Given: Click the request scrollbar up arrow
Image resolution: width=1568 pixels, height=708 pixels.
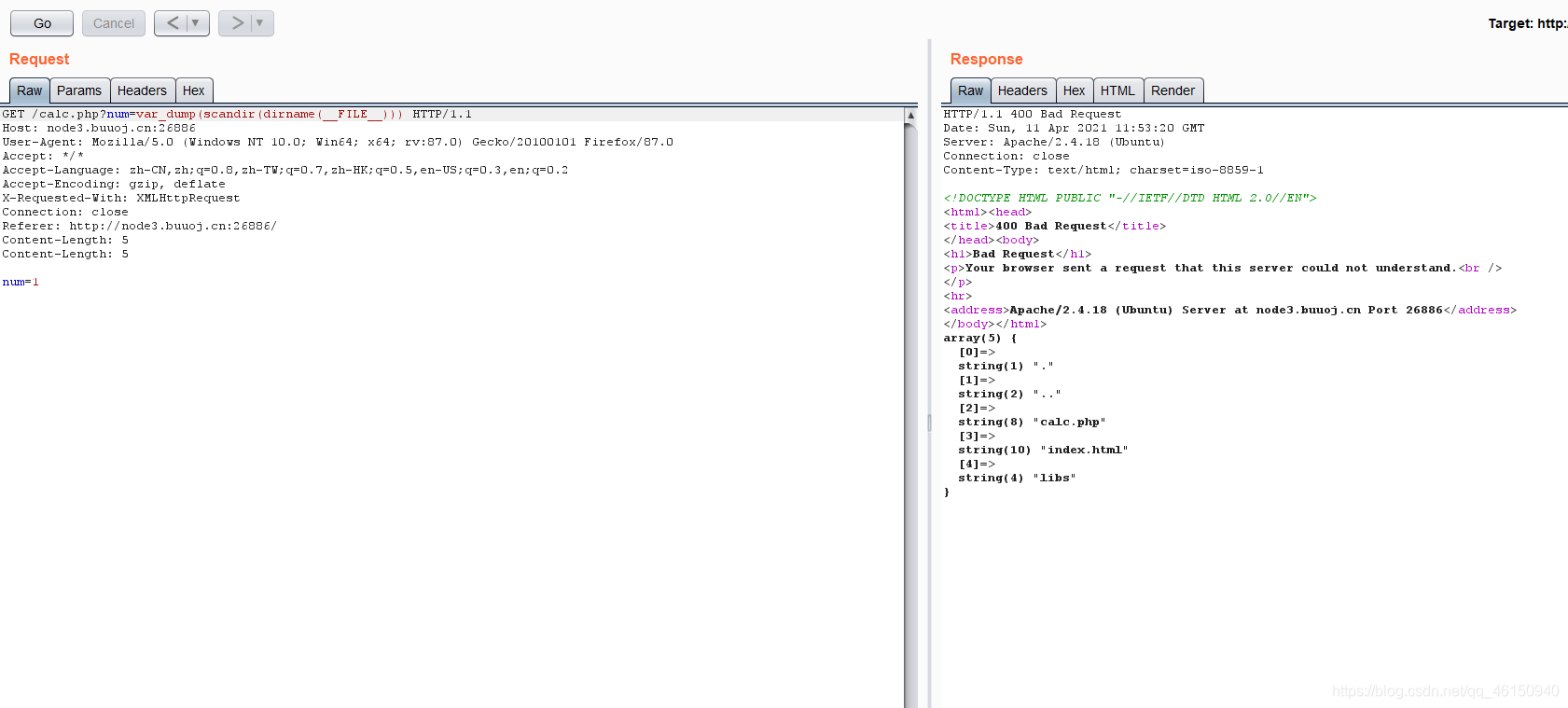Looking at the screenshot, I should tap(910, 115).
